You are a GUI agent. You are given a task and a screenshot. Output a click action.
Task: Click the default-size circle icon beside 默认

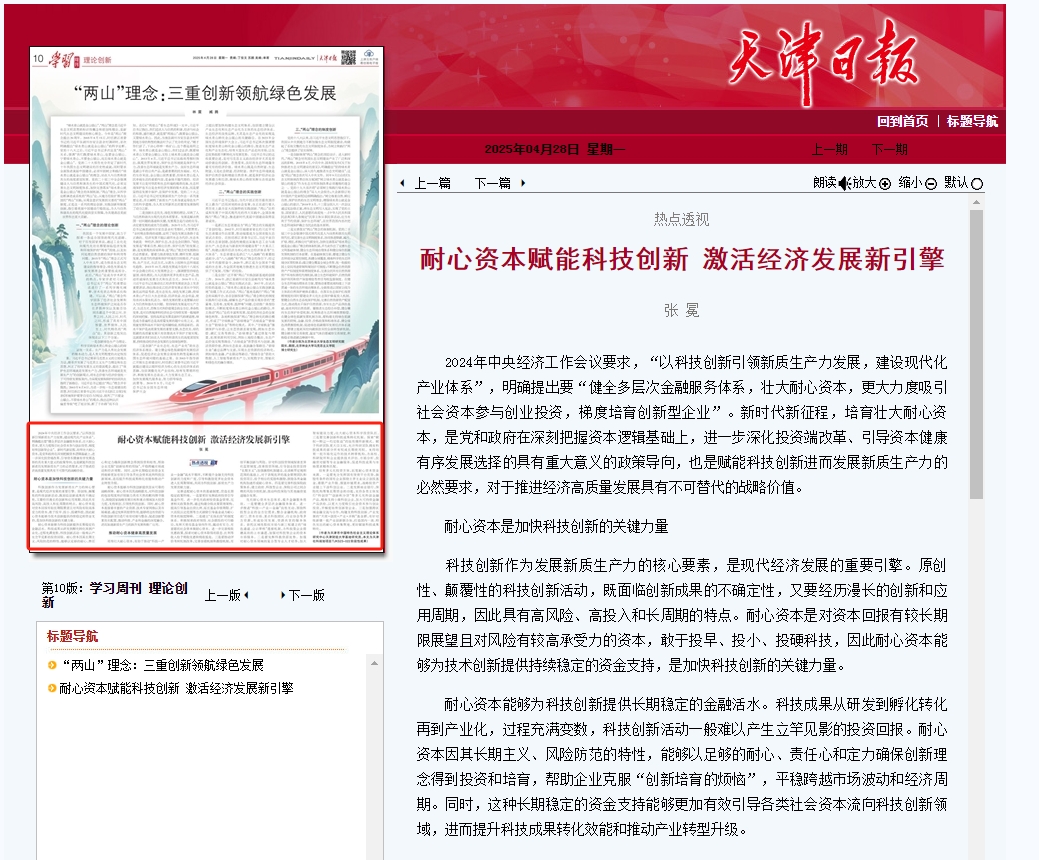[x=977, y=183]
